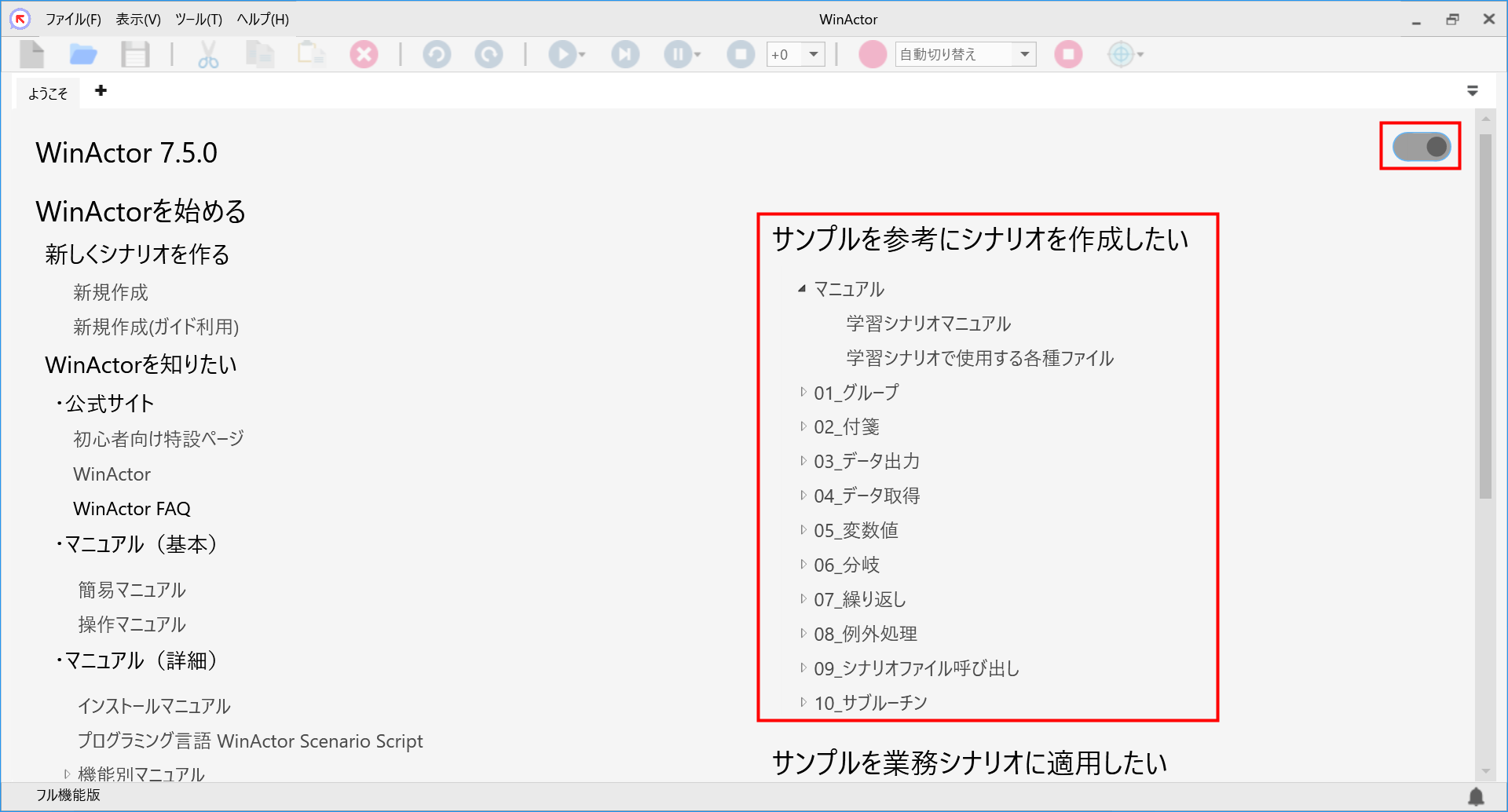Open 学習シナリオマニュアル item
This screenshot has width=1508, height=812.
pyautogui.click(x=928, y=324)
